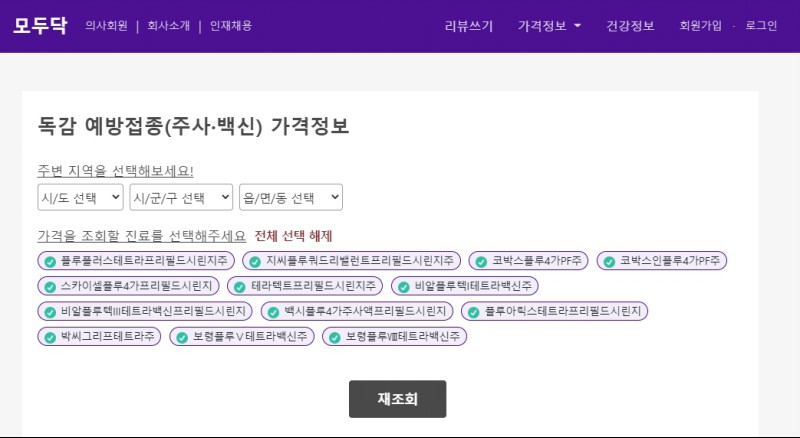The height and width of the screenshot is (438, 800).
Task: Open the 시/군/구 선택 dropdown
Action: pyautogui.click(x=181, y=197)
